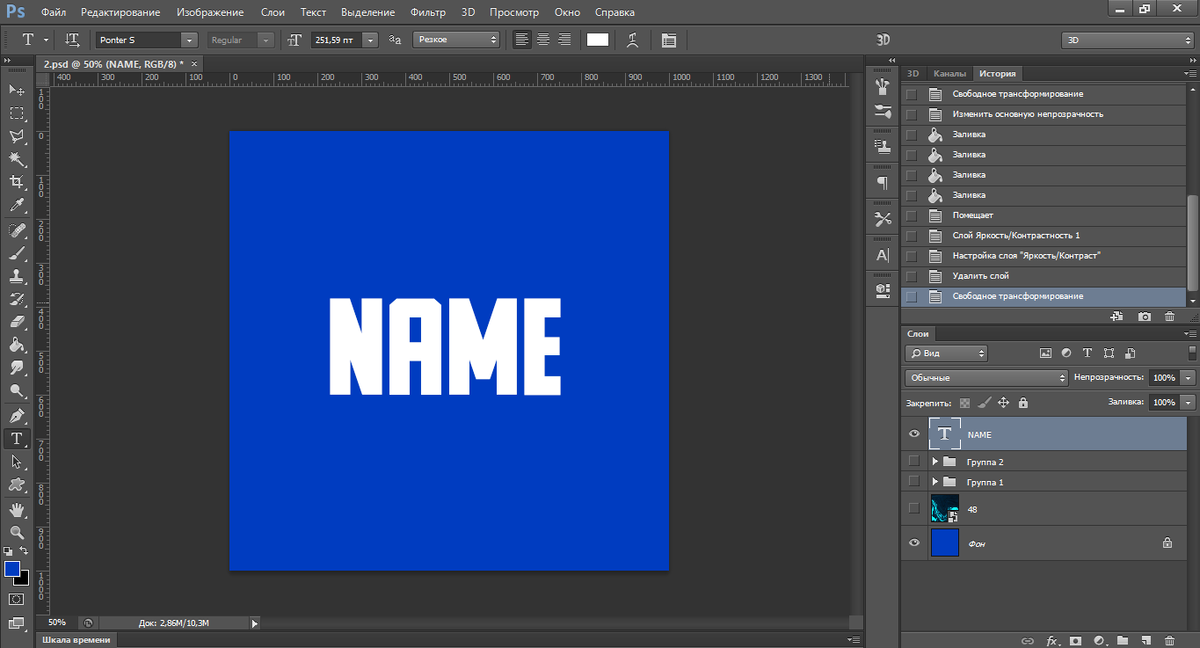Align text left
This screenshot has width=1200, height=648.
[522, 40]
